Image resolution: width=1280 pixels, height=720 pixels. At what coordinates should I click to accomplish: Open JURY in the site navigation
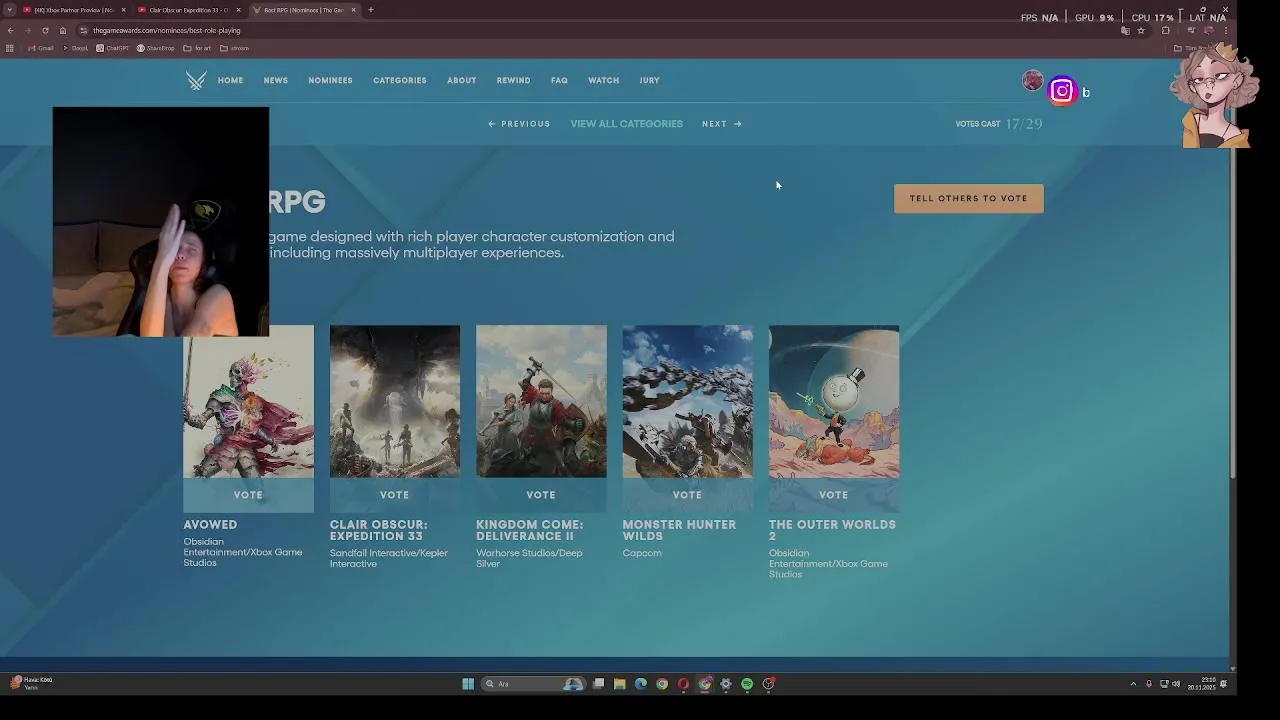point(649,81)
